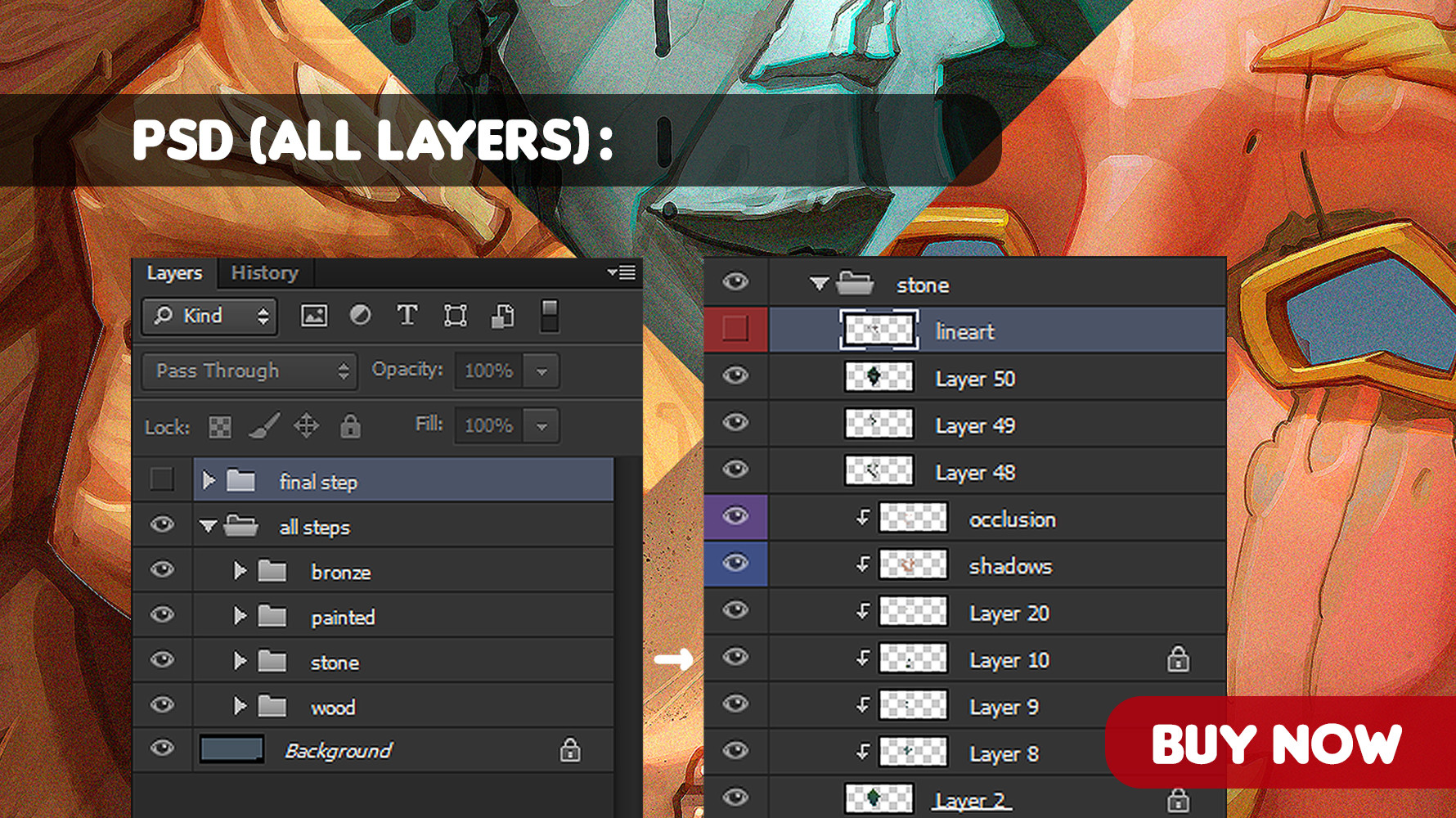The image size is (1456, 818).
Task: Expand the painted group
Action: click(240, 616)
